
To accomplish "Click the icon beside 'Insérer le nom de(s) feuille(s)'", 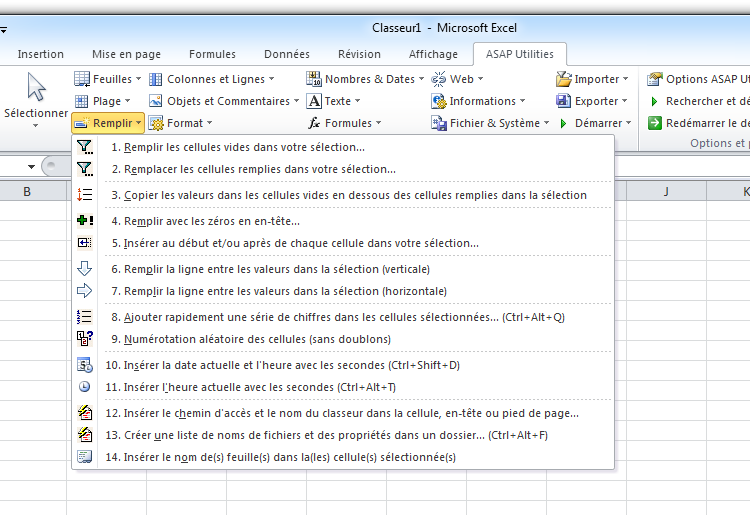I will click(85, 457).
